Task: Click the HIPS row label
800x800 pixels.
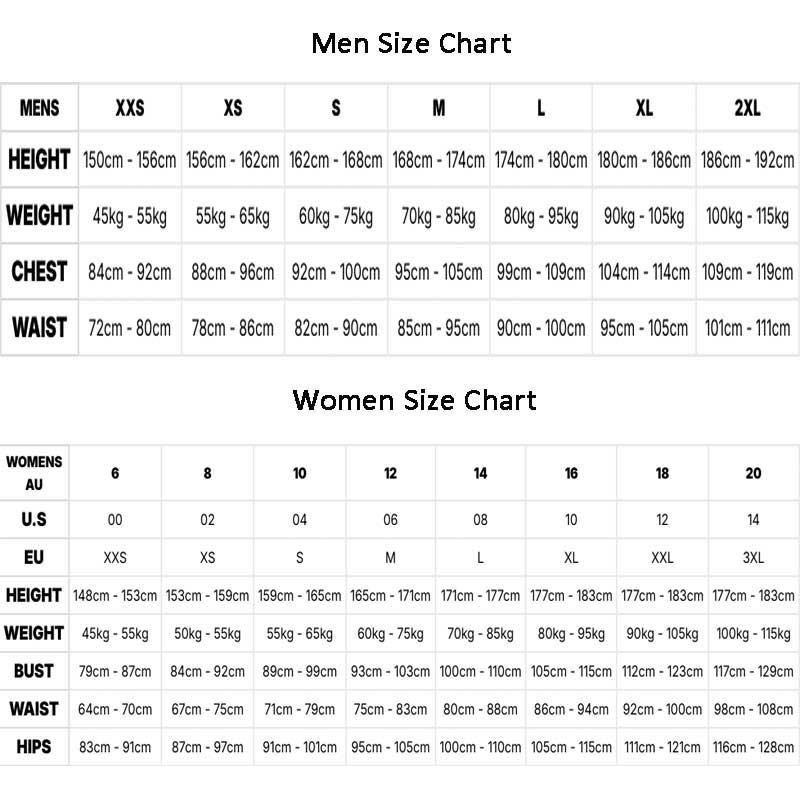Action: [x=34, y=746]
